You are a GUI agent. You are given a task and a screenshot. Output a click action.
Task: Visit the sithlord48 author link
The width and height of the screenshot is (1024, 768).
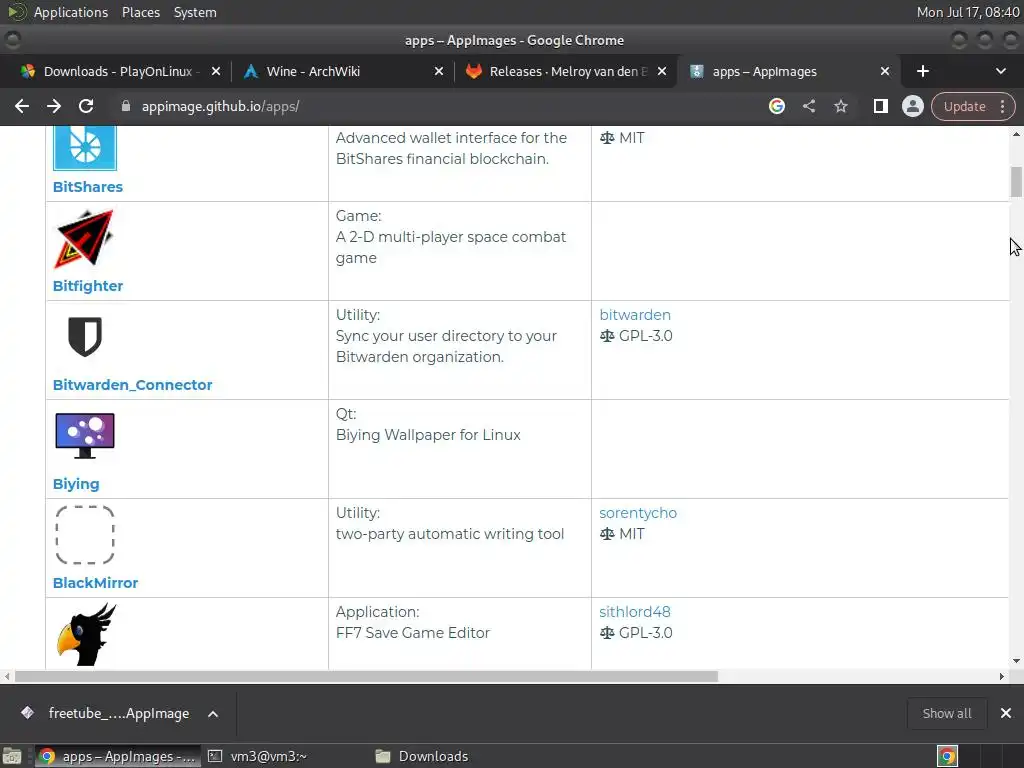635,612
